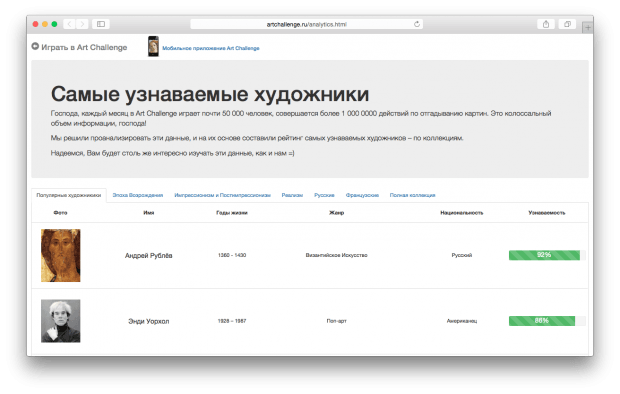The width and height of the screenshot is (620, 394).
Task: Switch to the 'Эпоха Возрождения' tab
Action: coord(138,195)
